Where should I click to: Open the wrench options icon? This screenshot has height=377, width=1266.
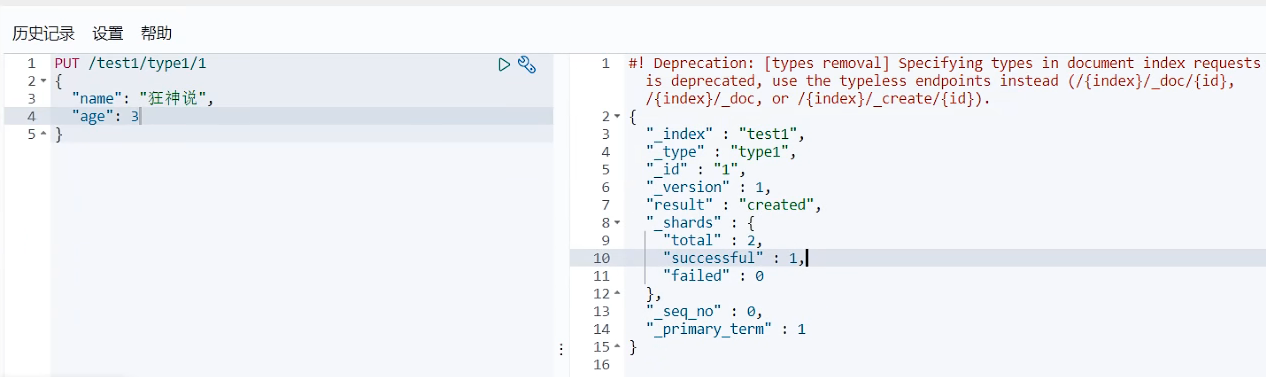[527, 65]
